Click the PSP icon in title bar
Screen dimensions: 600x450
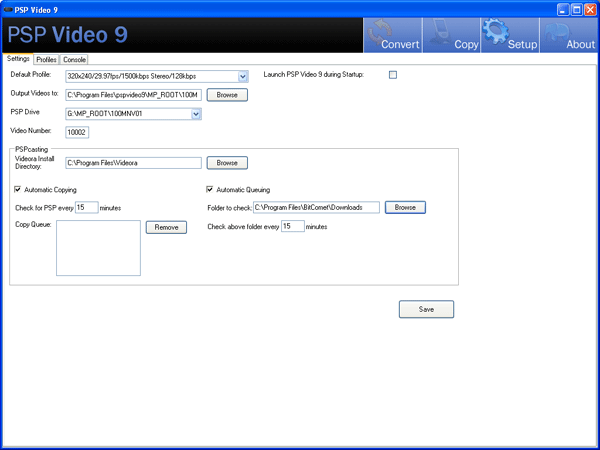point(8,10)
